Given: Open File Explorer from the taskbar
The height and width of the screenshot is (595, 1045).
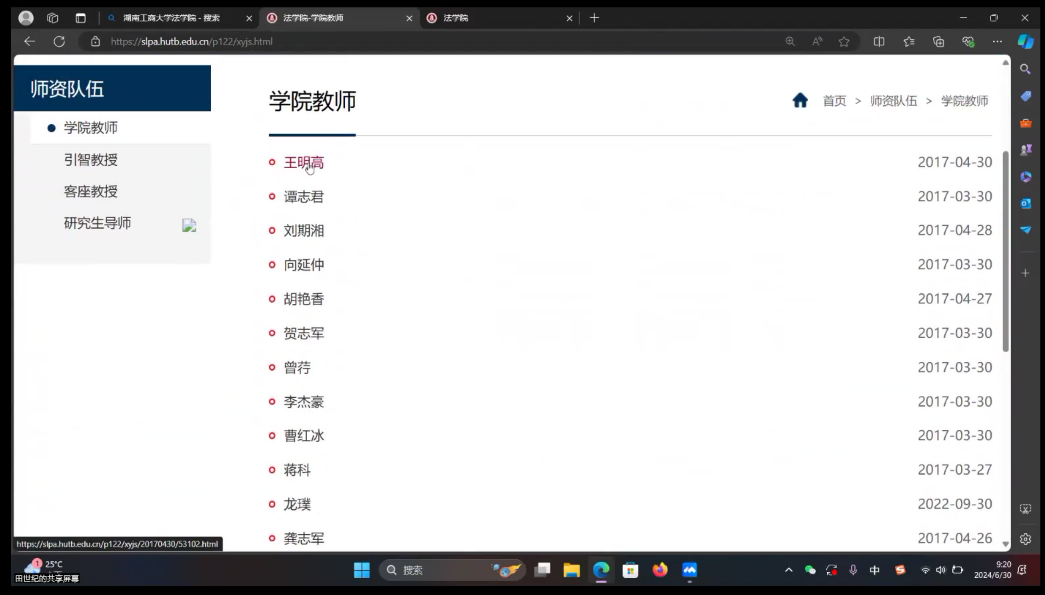Looking at the screenshot, I should [x=571, y=570].
